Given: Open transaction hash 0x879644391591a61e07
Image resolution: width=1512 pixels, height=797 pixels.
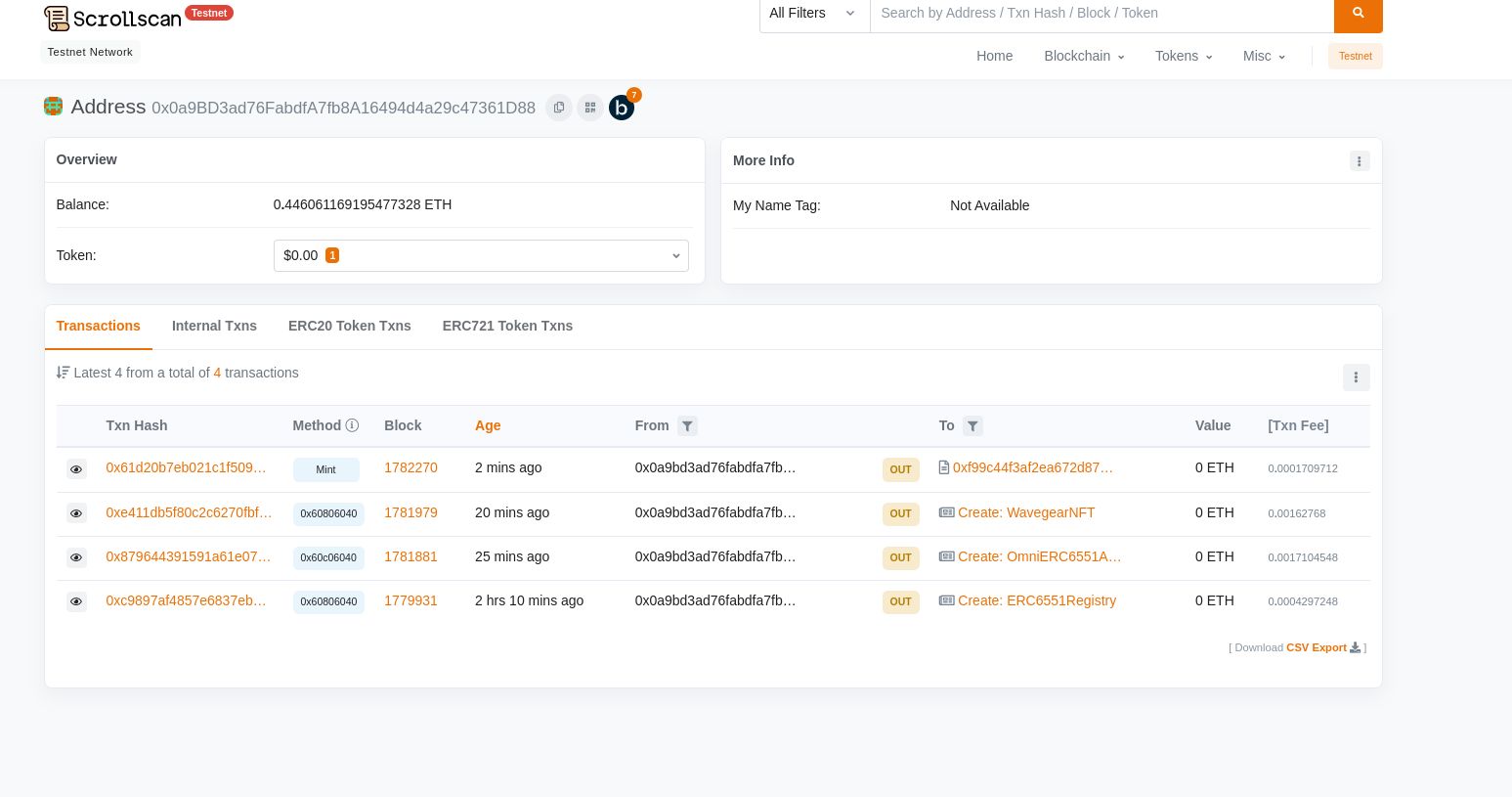Looking at the screenshot, I should tap(188, 556).
